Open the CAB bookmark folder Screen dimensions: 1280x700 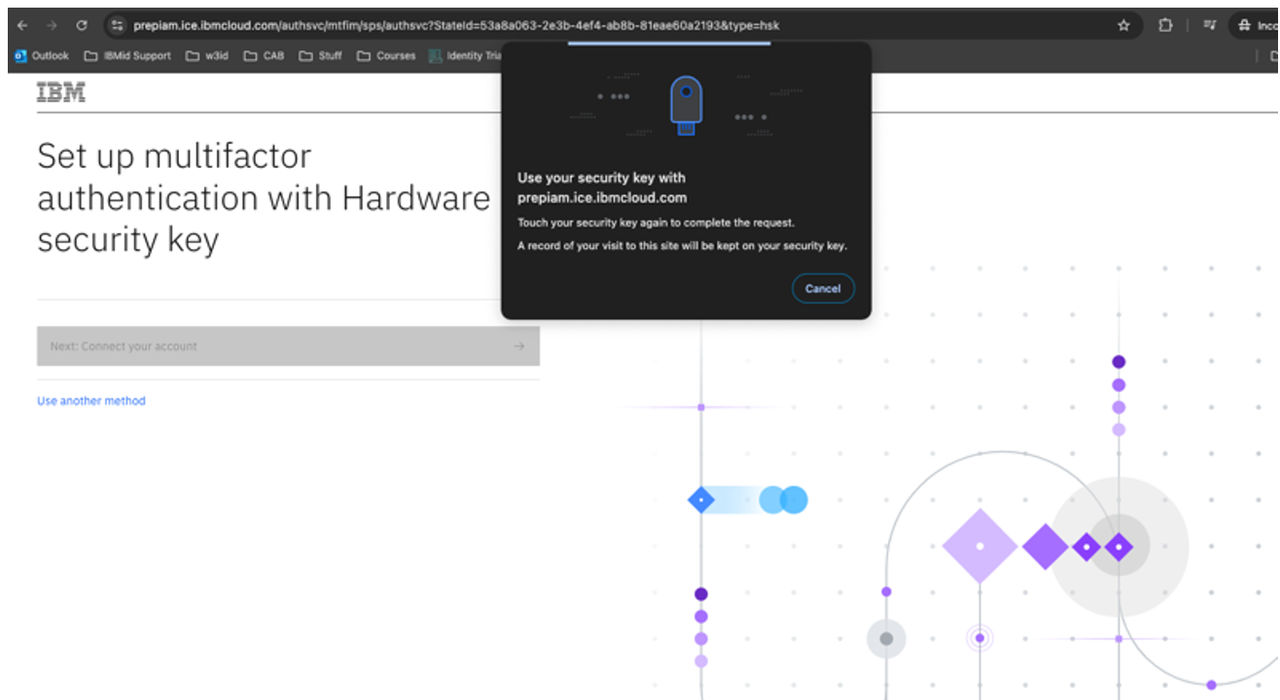tap(264, 56)
